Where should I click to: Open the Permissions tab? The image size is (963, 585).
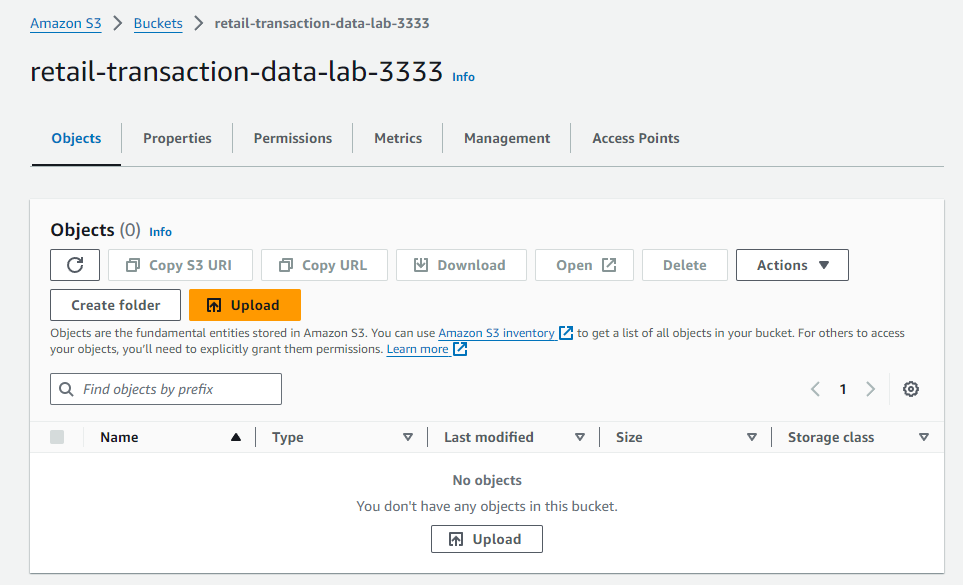[x=292, y=138]
